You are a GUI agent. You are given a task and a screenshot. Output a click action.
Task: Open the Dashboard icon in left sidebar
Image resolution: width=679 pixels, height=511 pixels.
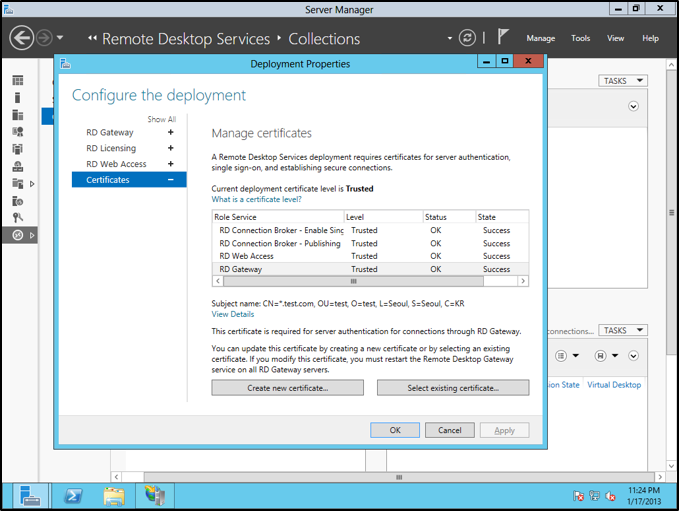tap(17, 80)
